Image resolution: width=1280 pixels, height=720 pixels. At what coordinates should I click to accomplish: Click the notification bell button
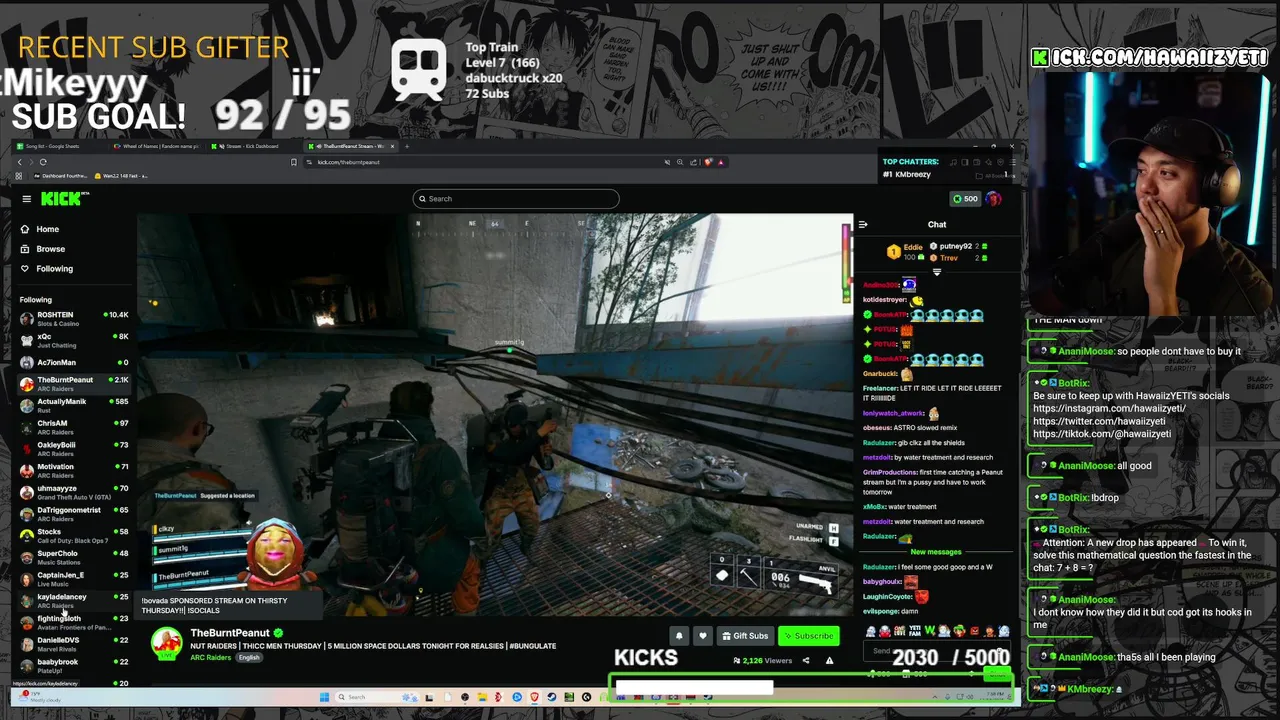679,636
